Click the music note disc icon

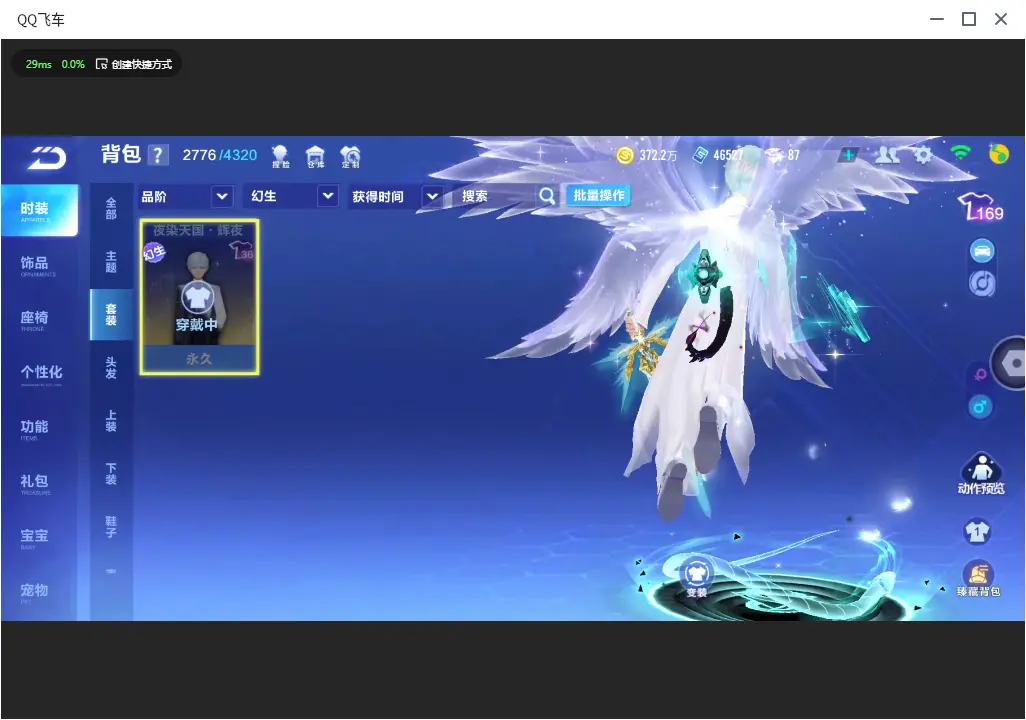pyautogui.click(x=982, y=283)
